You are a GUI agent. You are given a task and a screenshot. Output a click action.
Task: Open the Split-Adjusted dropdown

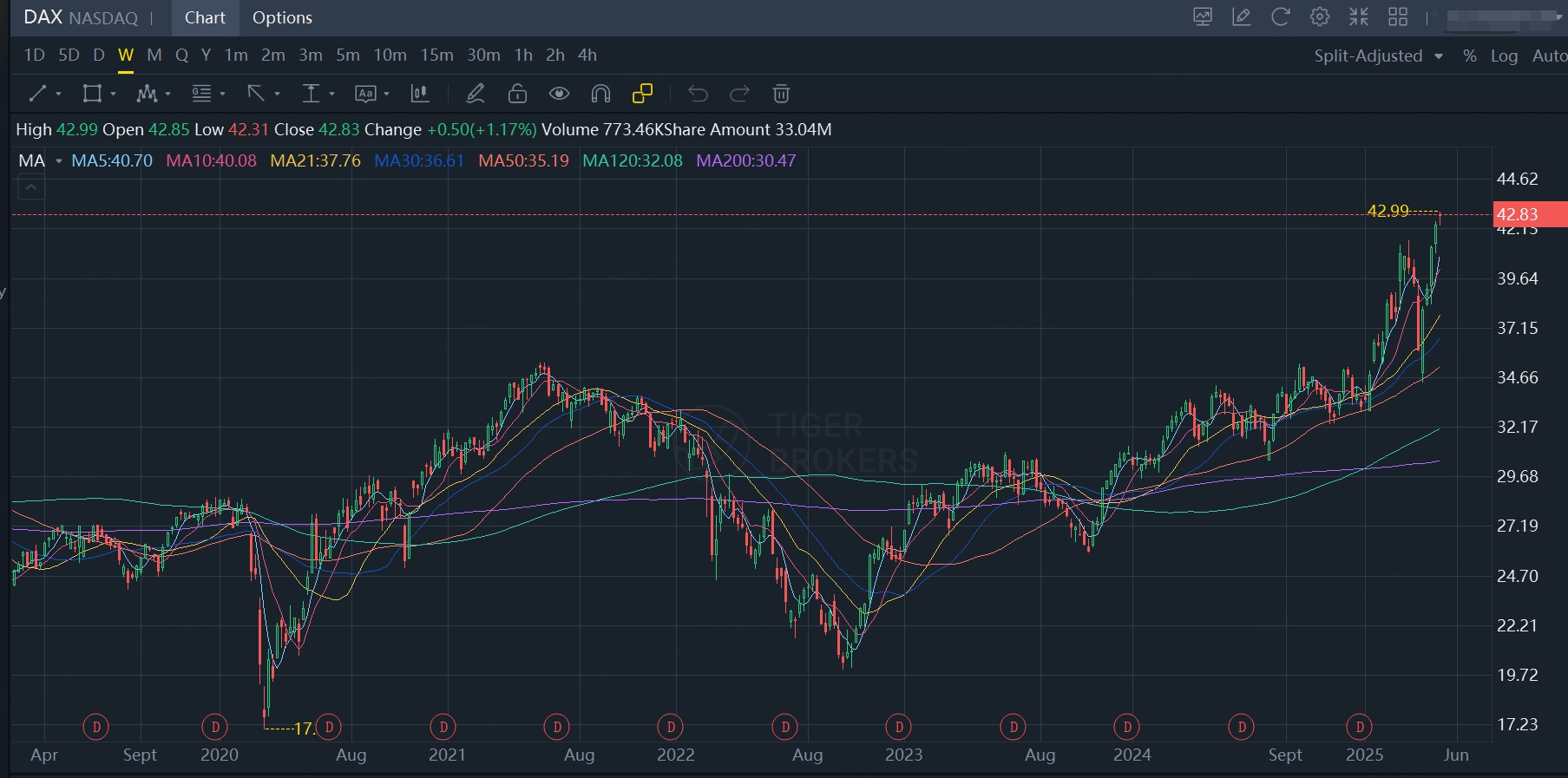(1378, 56)
